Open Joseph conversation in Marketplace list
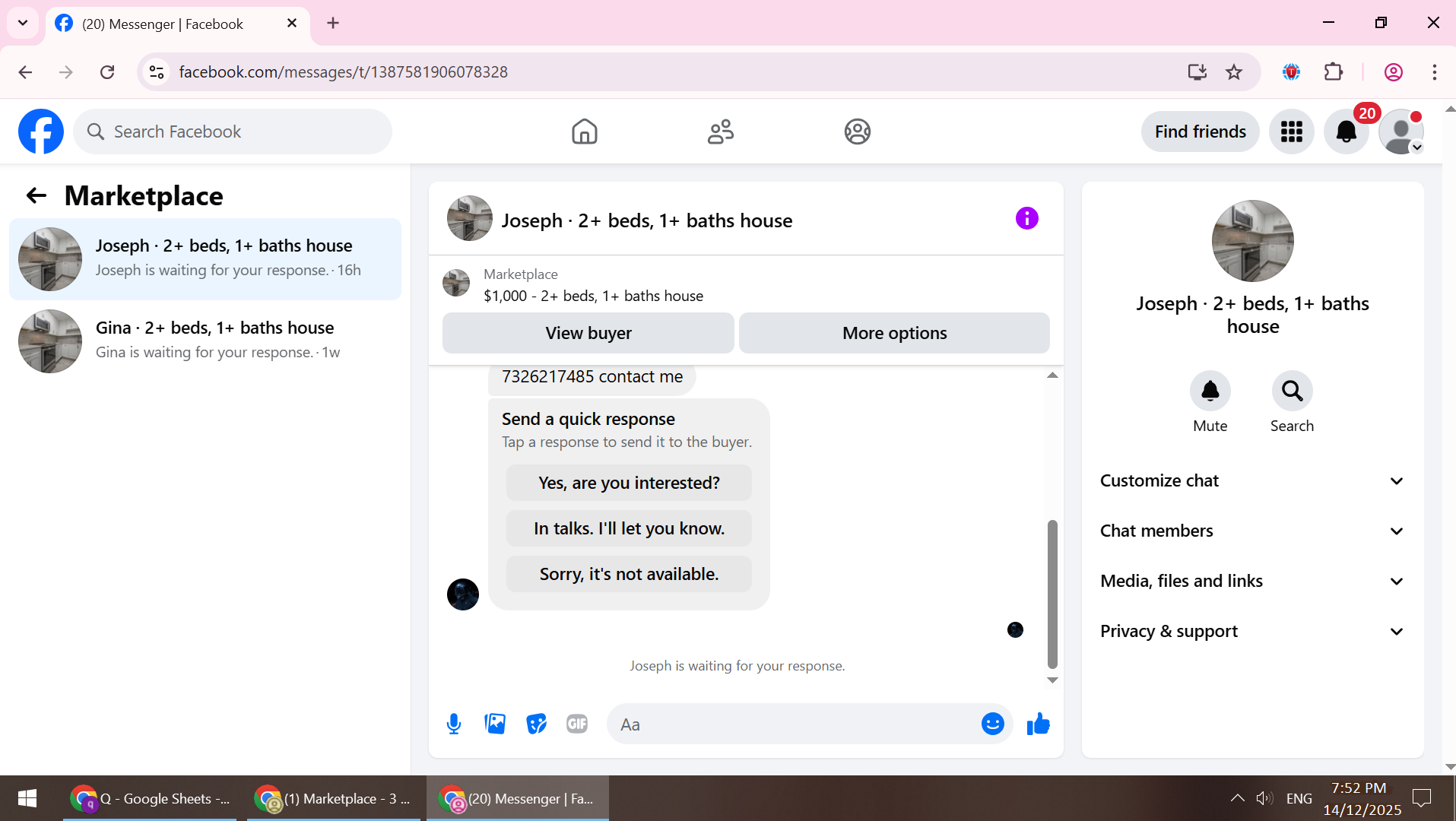Viewport: 1456px width, 821px height. (205, 258)
